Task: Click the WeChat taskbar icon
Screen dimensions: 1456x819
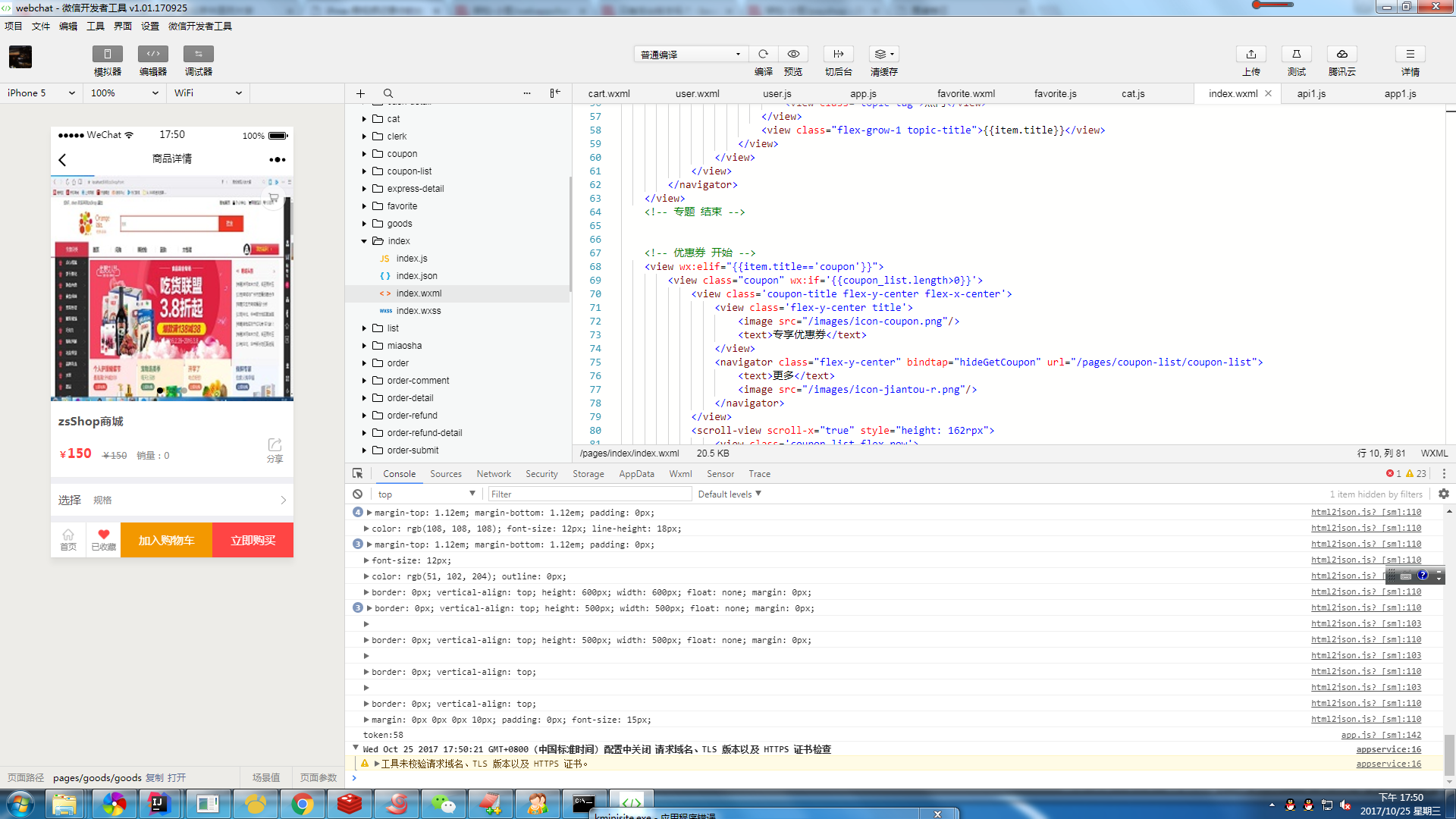Action: coord(443,804)
